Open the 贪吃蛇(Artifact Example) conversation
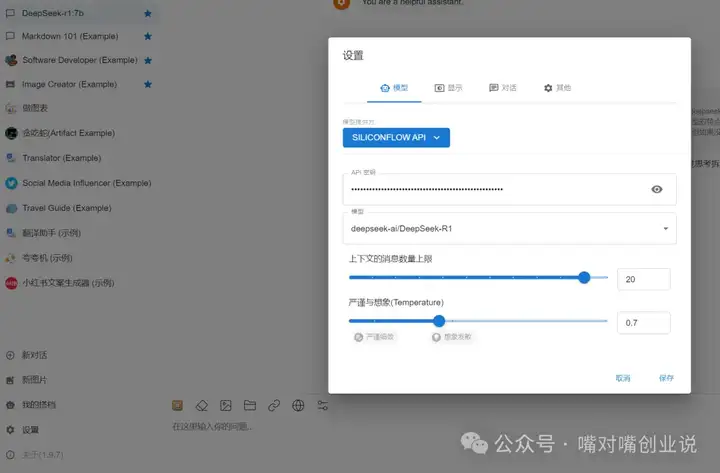Viewport: 720px width, 473px height. click(78, 133)
